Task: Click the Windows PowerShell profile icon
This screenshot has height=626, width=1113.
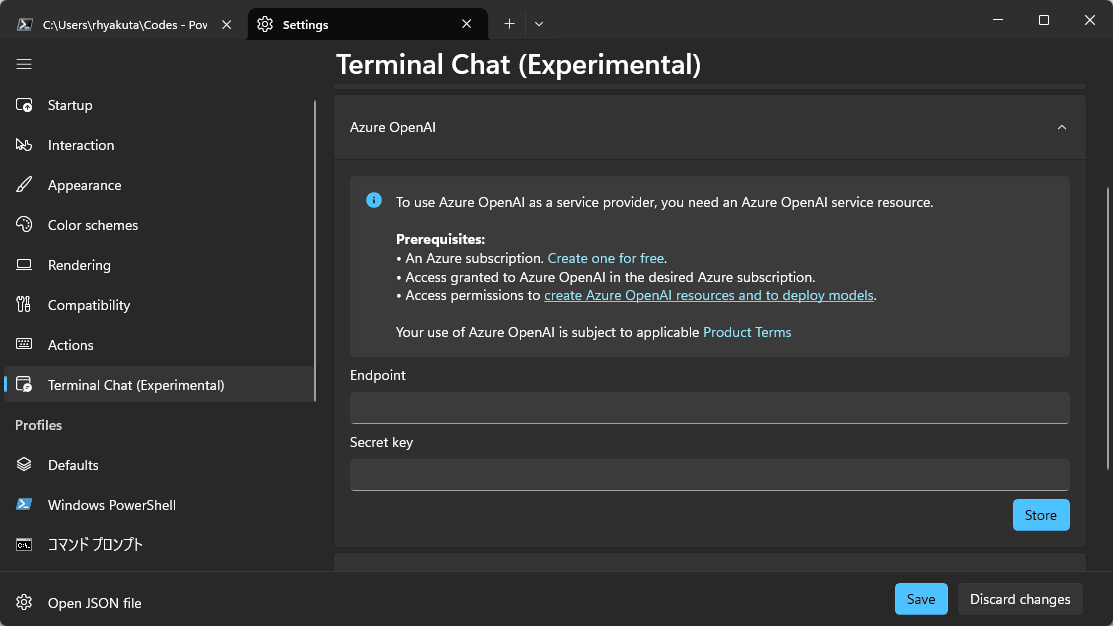Action: point(24,504)
